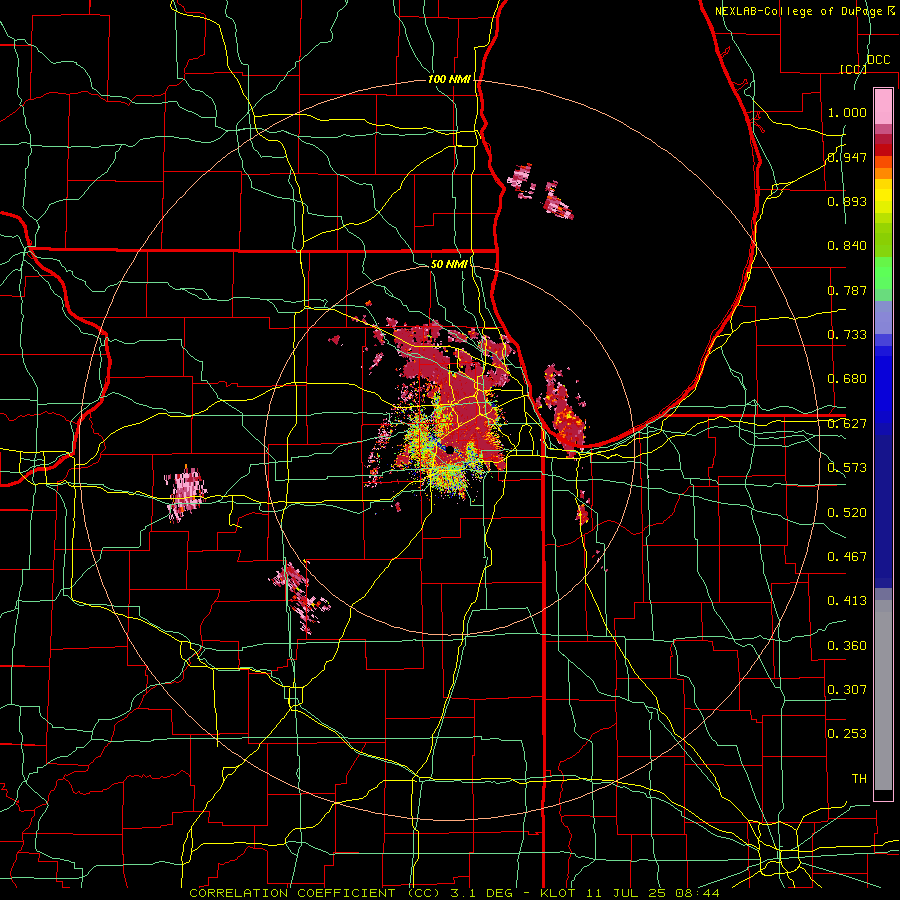Screen dimensions: 900x900
Task: Click the 100 NMI range ring label
Action: click(x=449, y=79)
